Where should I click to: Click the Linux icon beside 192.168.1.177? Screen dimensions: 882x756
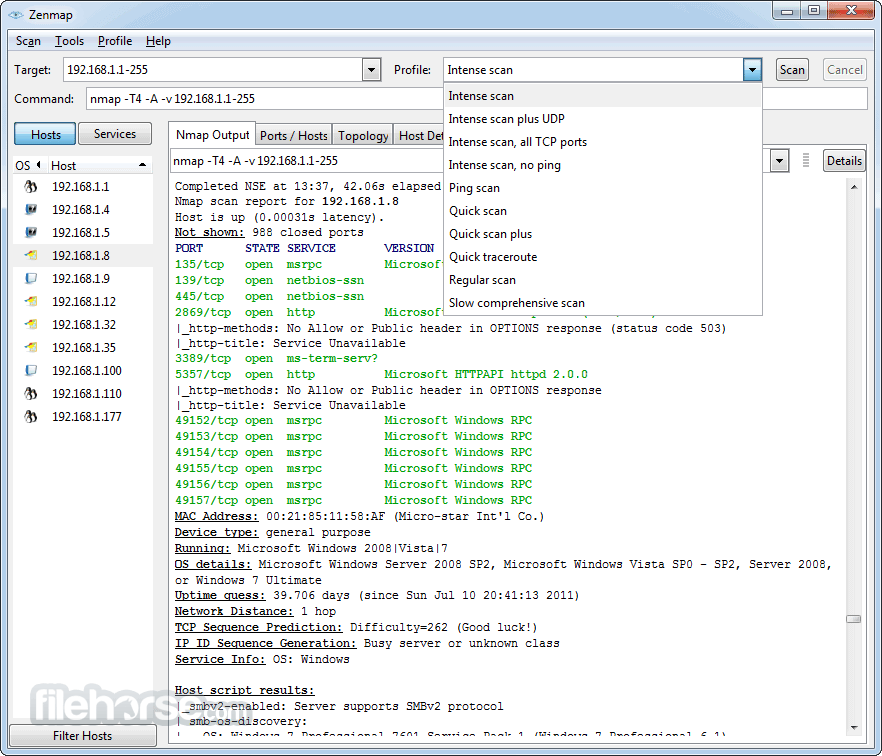[30, 417]
